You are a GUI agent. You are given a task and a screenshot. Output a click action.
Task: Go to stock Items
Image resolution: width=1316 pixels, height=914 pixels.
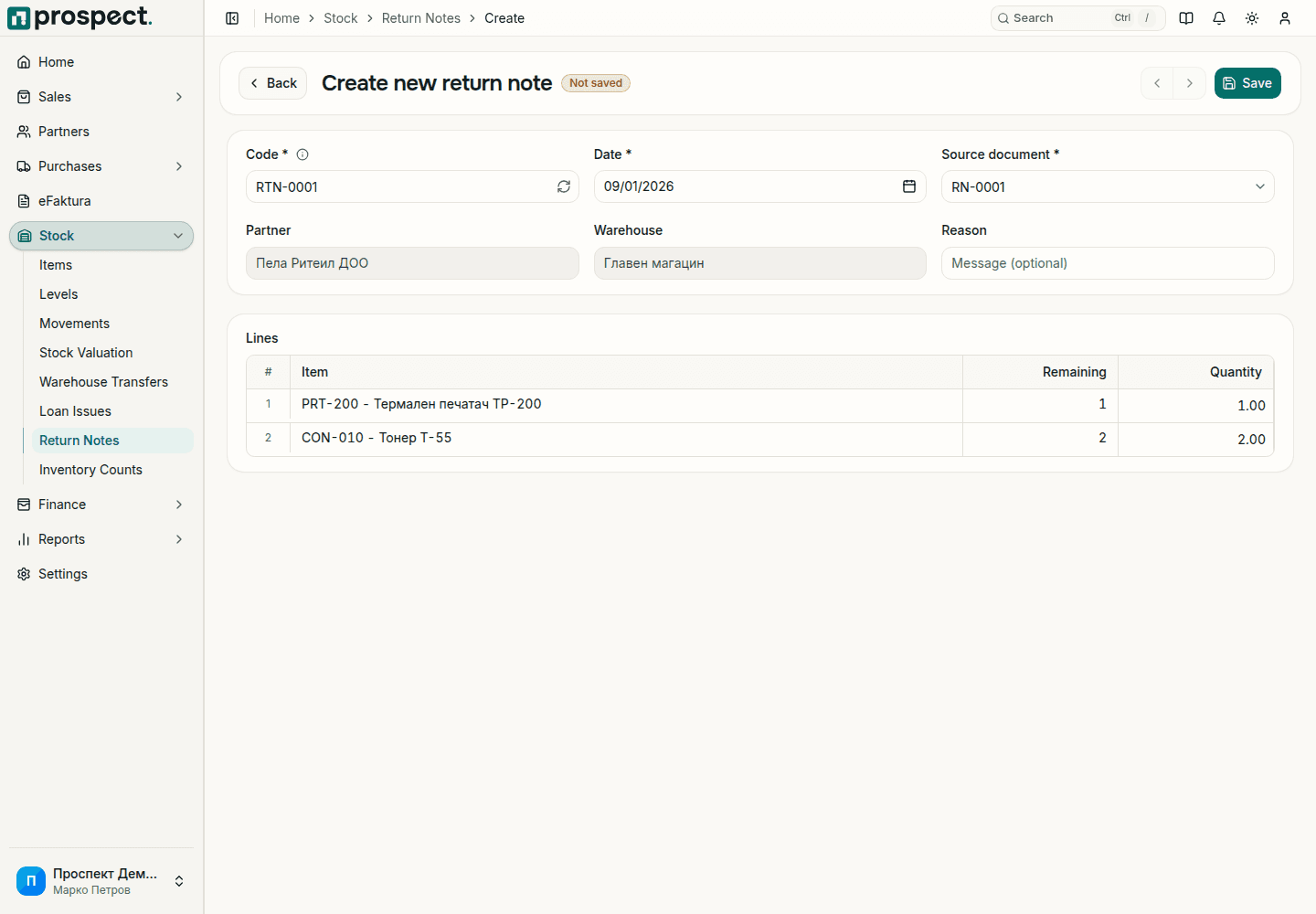[112, 265]
